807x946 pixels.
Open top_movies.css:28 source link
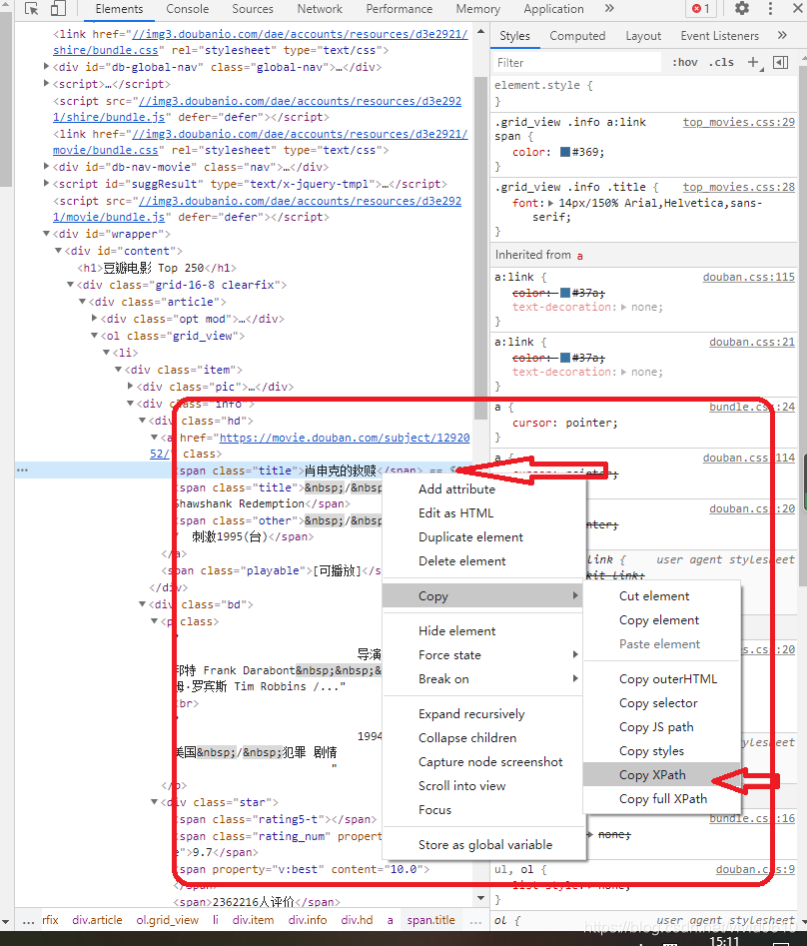point(739,187)
